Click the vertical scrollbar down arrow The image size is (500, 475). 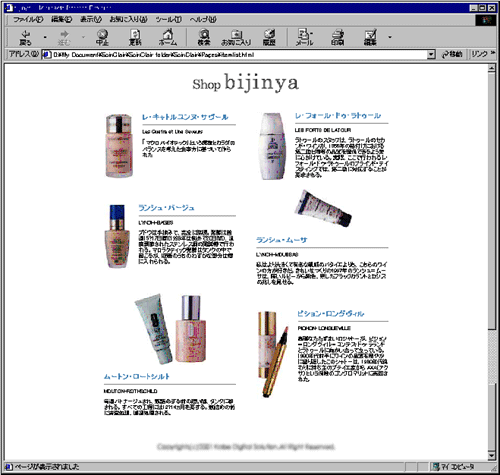(491, 455)
